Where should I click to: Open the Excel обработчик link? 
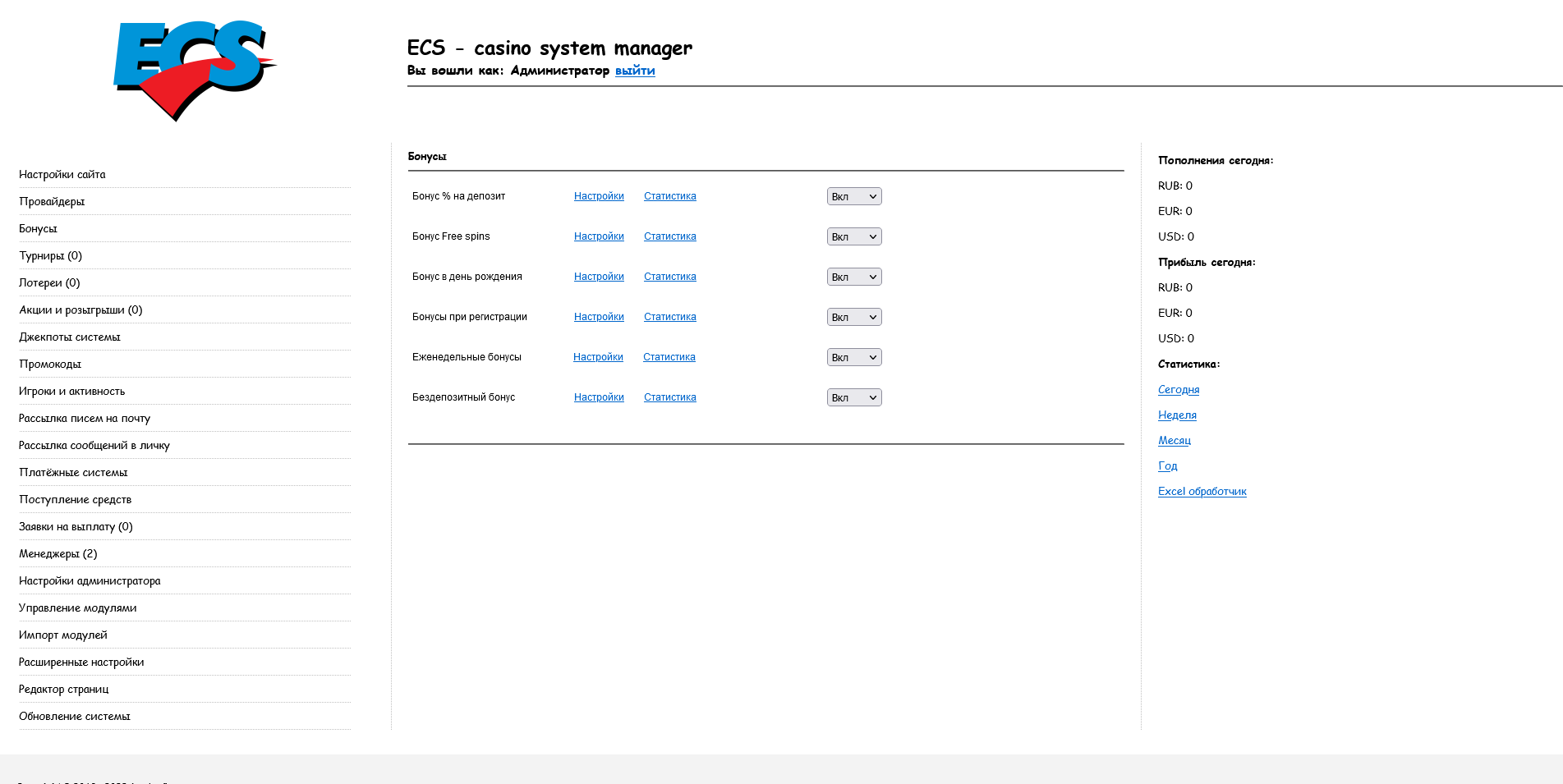(x=1202, y=491)
